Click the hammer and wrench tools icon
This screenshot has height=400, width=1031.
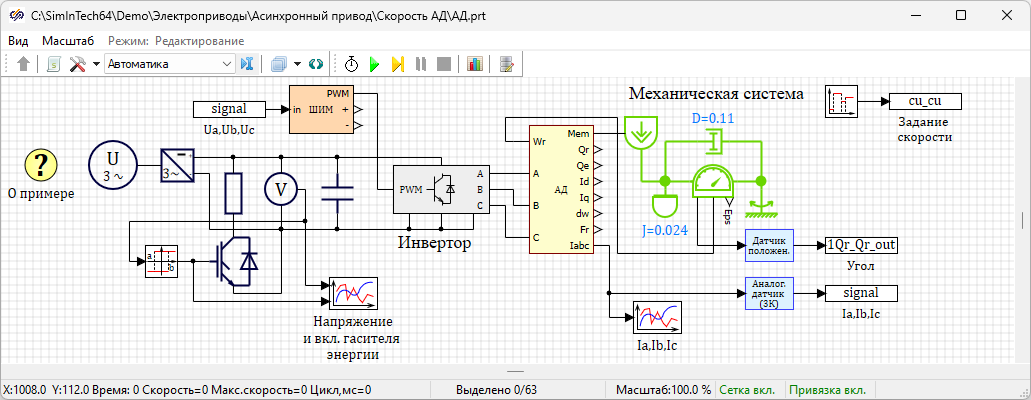point(78,64)
